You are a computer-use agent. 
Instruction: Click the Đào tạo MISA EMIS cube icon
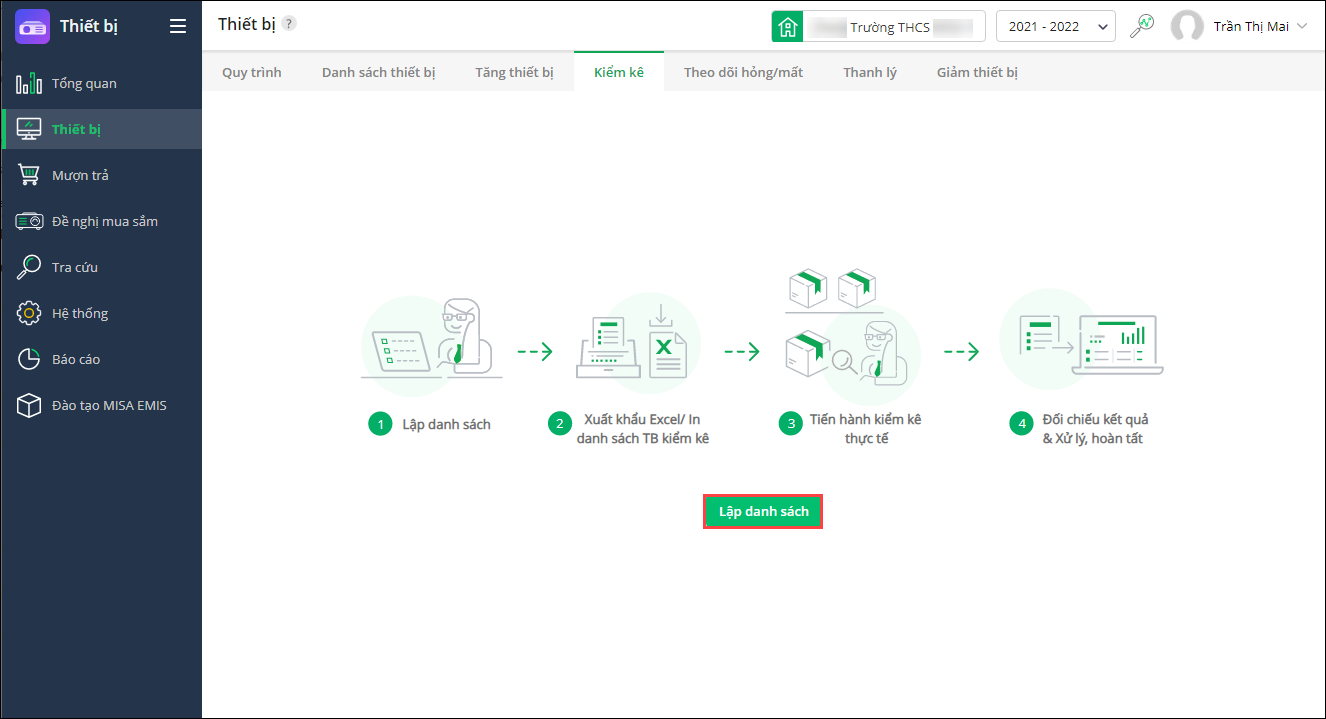[x=29, y=405]
